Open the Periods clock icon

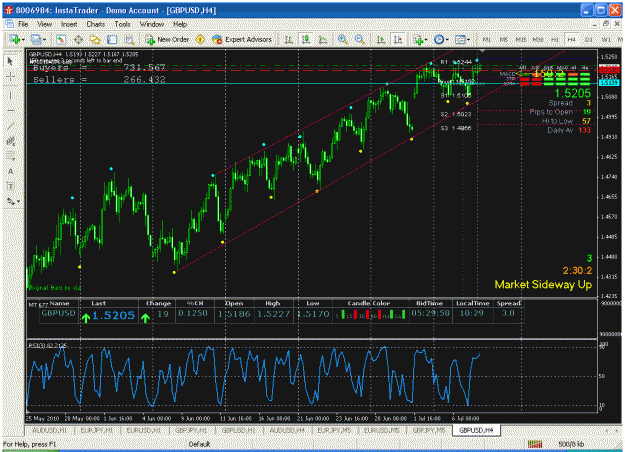pyautogui.click(x=439, y=39)
